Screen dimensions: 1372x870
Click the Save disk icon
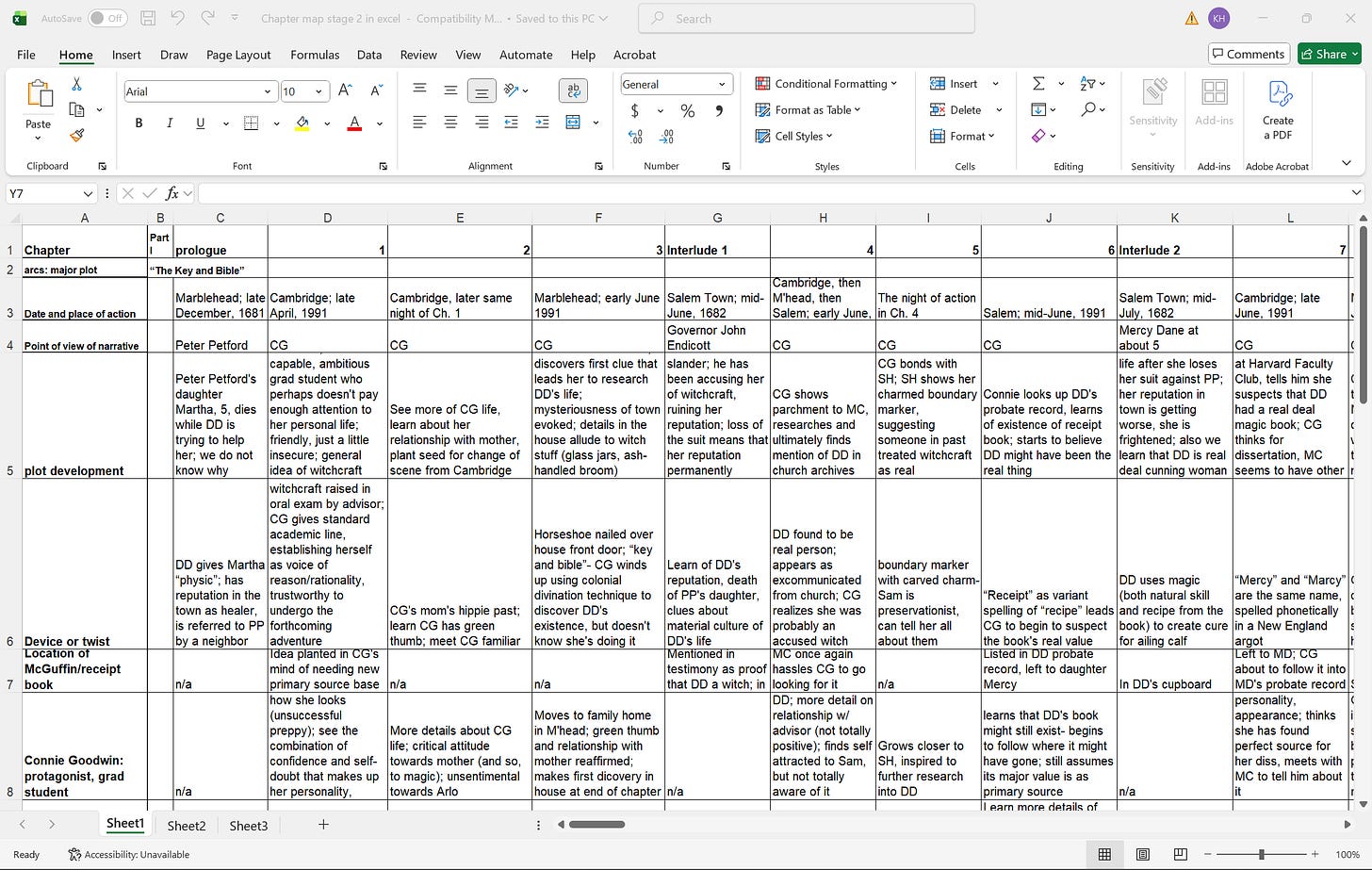click(x=148, y=18)
